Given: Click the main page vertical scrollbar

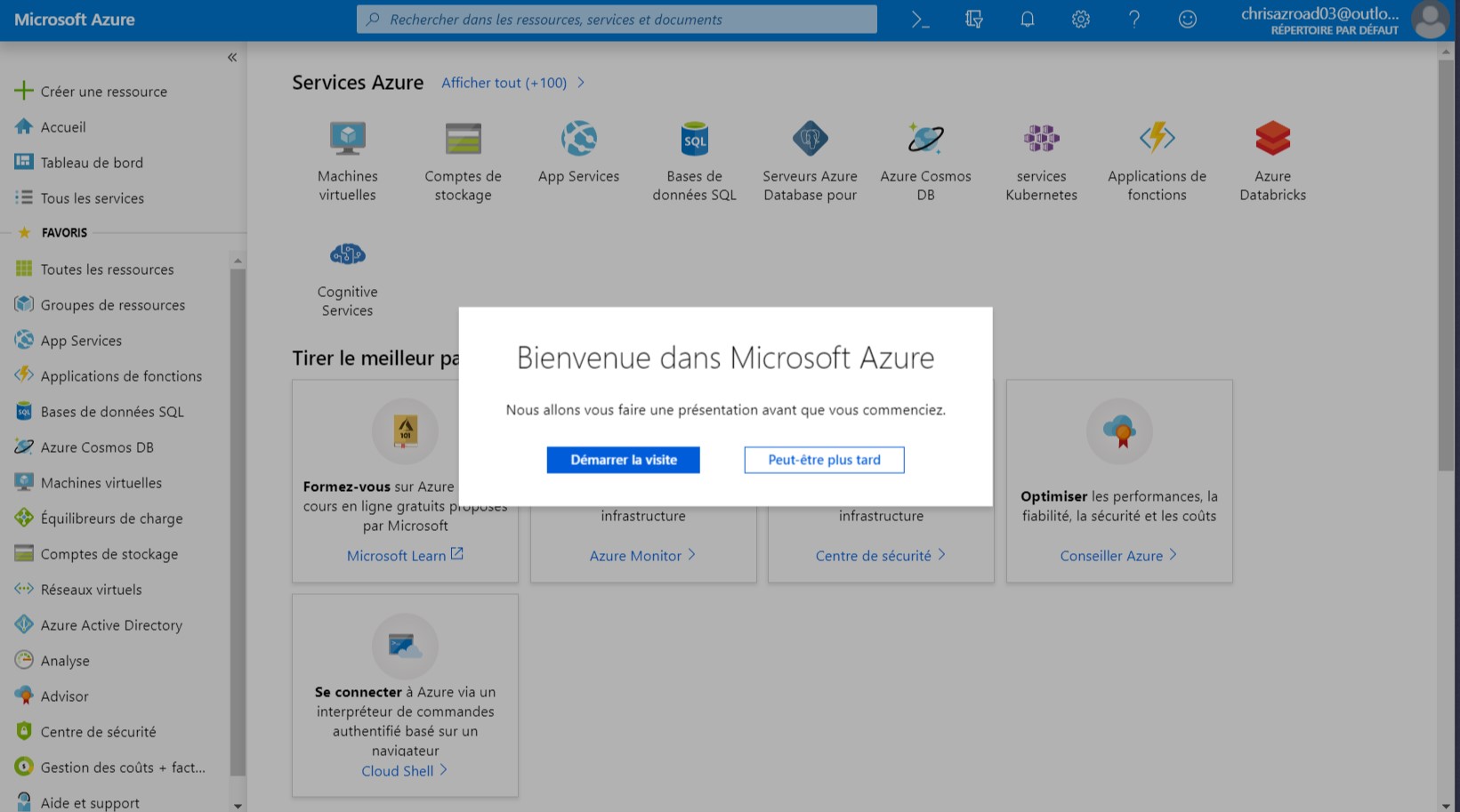Looking at the screenshot, I should click(x=1445, y=265).
